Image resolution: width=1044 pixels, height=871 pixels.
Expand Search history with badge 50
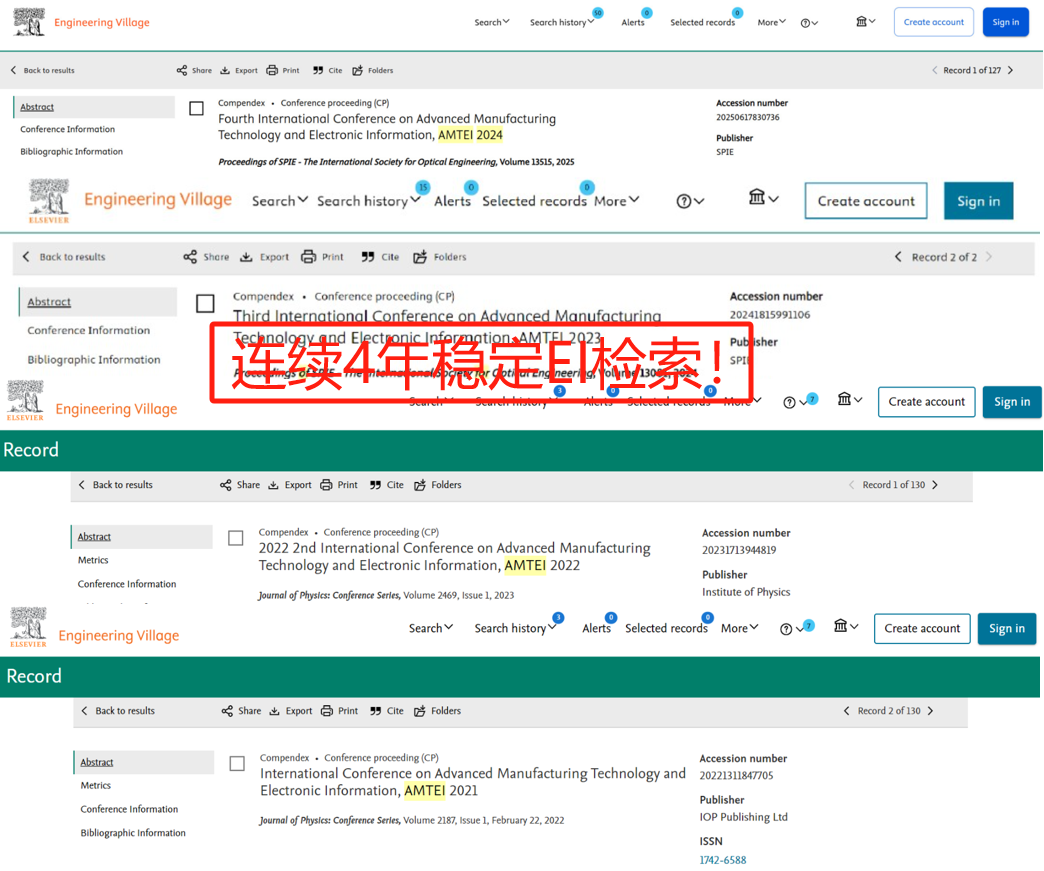point(562,22)
